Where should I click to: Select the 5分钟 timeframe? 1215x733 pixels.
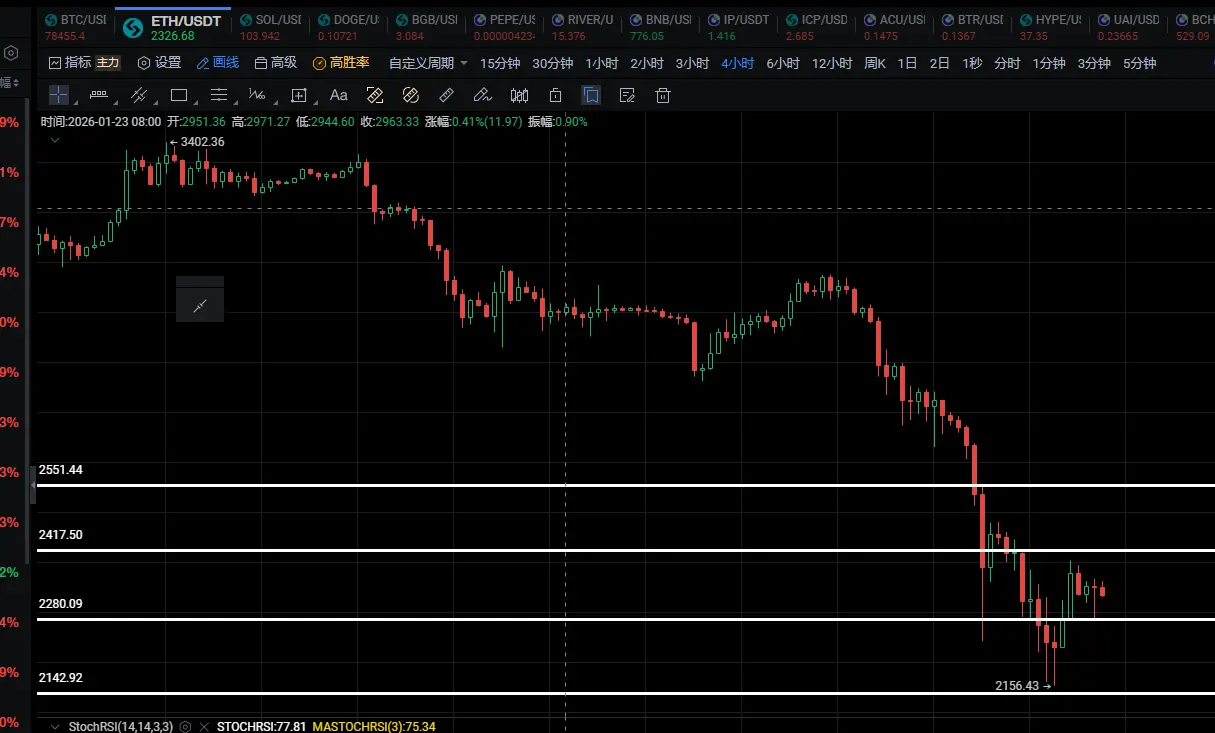[x=1139, y=63]
